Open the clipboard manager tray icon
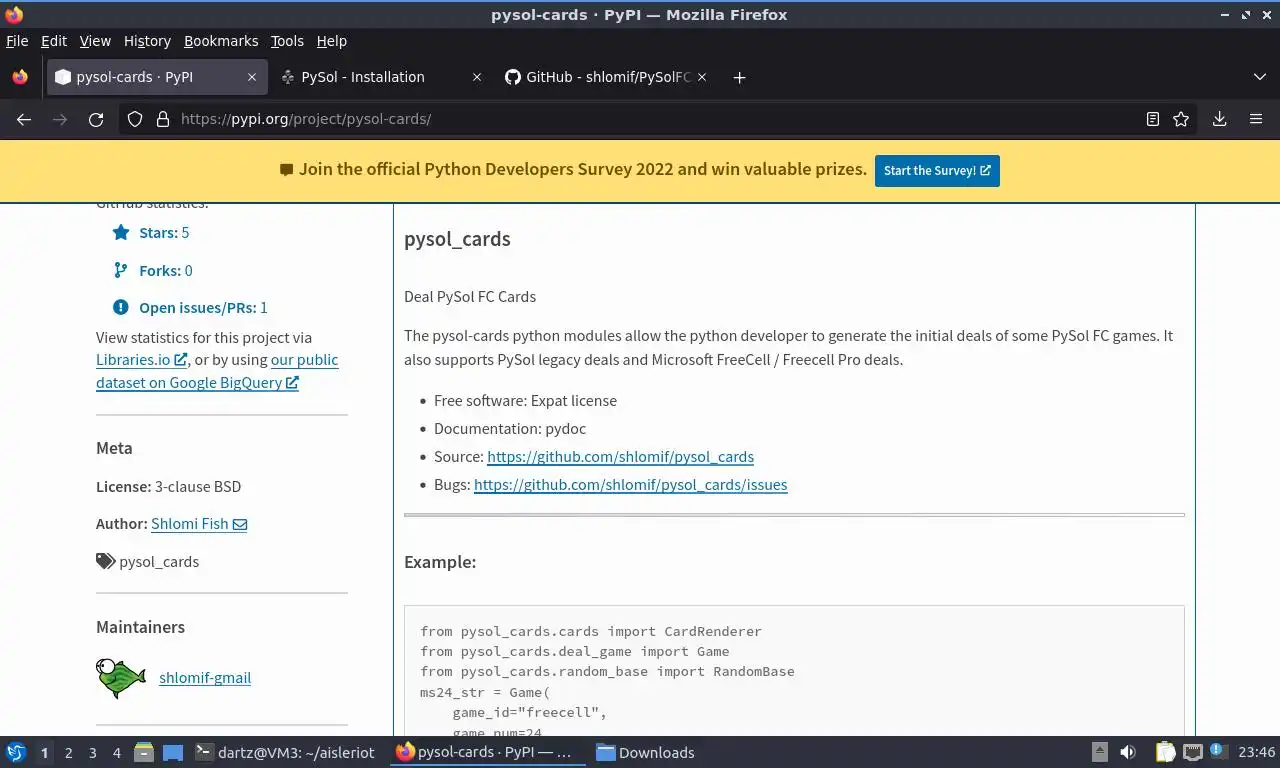Screen dimensions: 1280x768 coord(1165,752)
